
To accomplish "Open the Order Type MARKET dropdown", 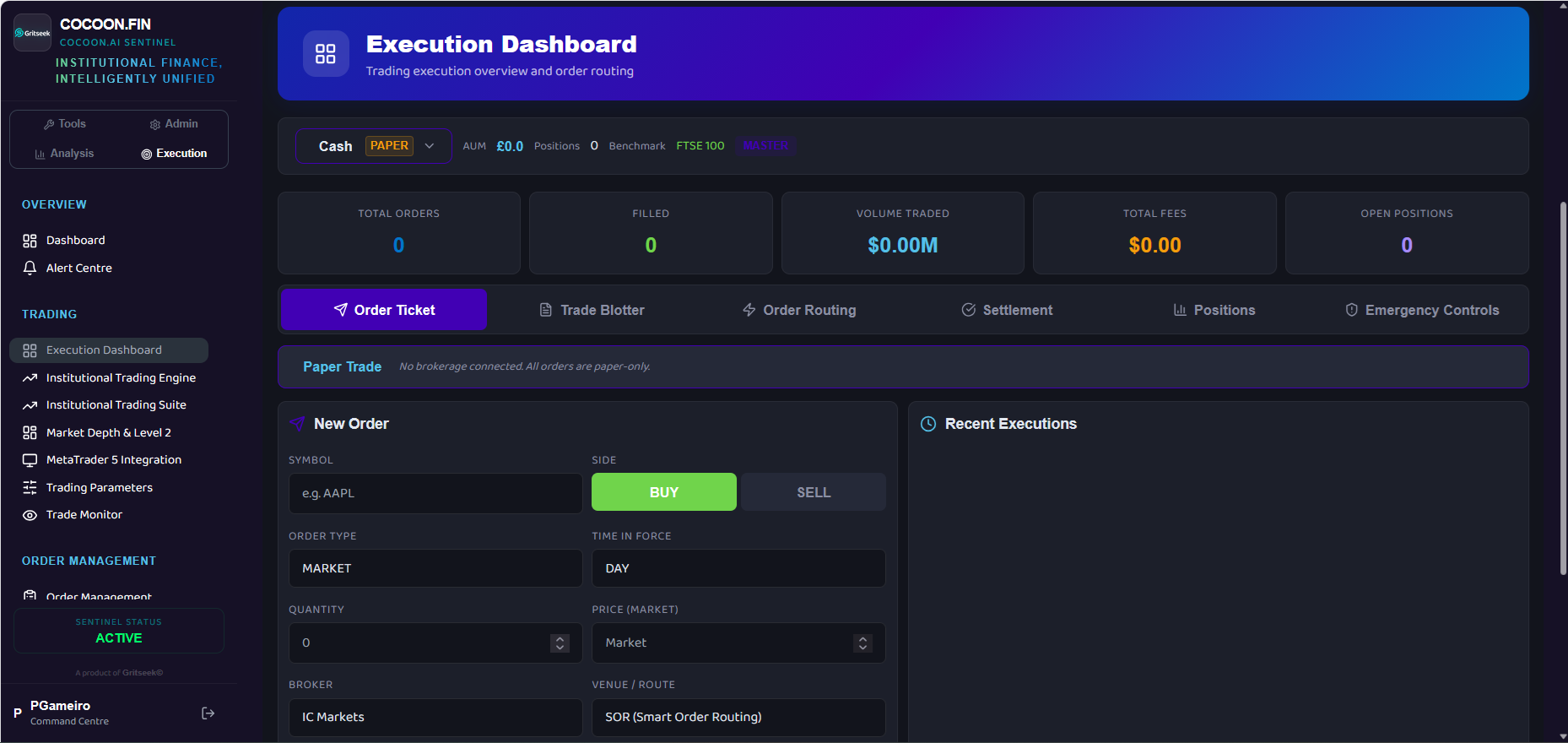I will click(x=435, y=568).
